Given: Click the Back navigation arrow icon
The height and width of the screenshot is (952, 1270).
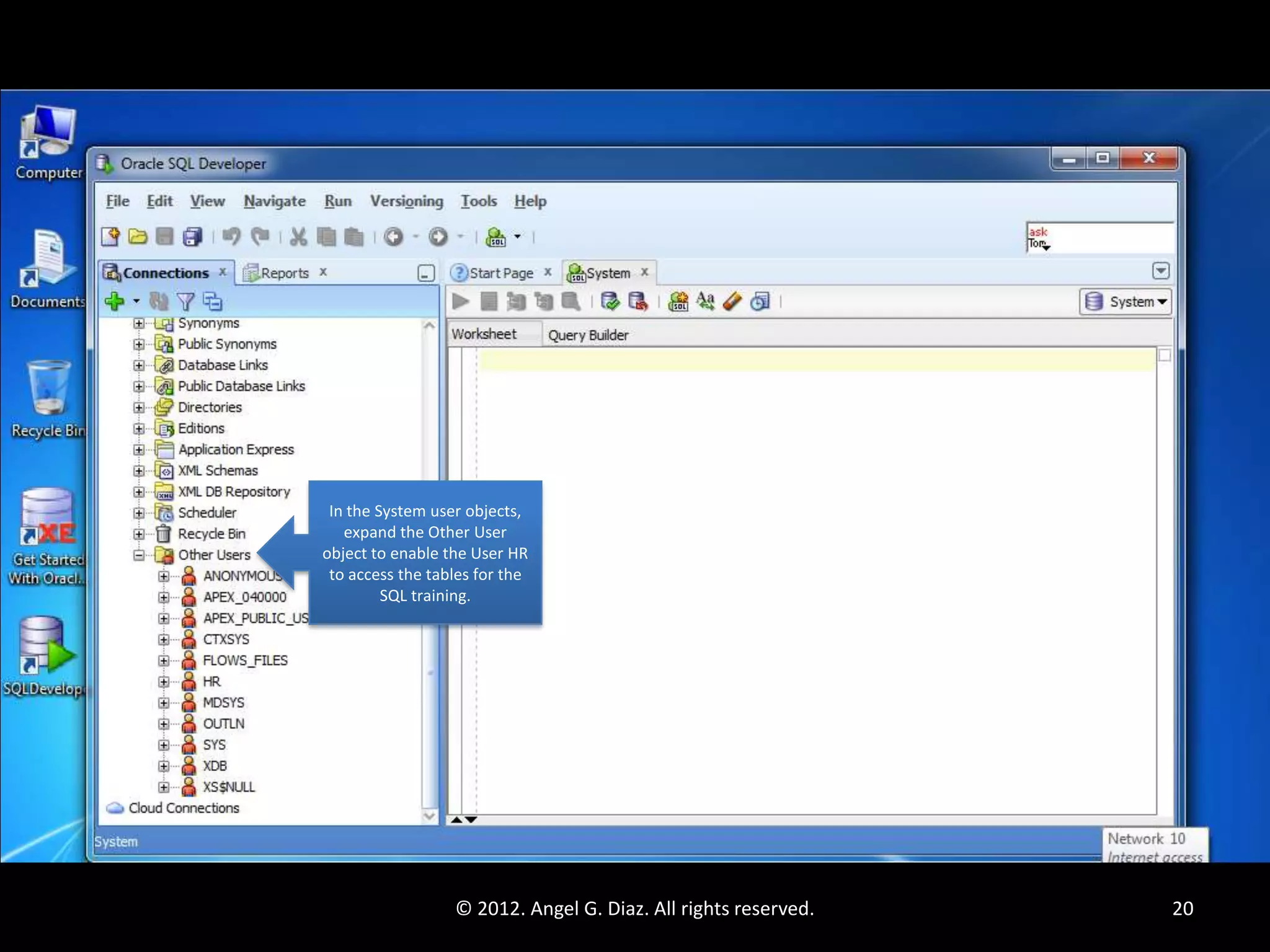Looking at the screenshot, I should (x=393, y=236).
